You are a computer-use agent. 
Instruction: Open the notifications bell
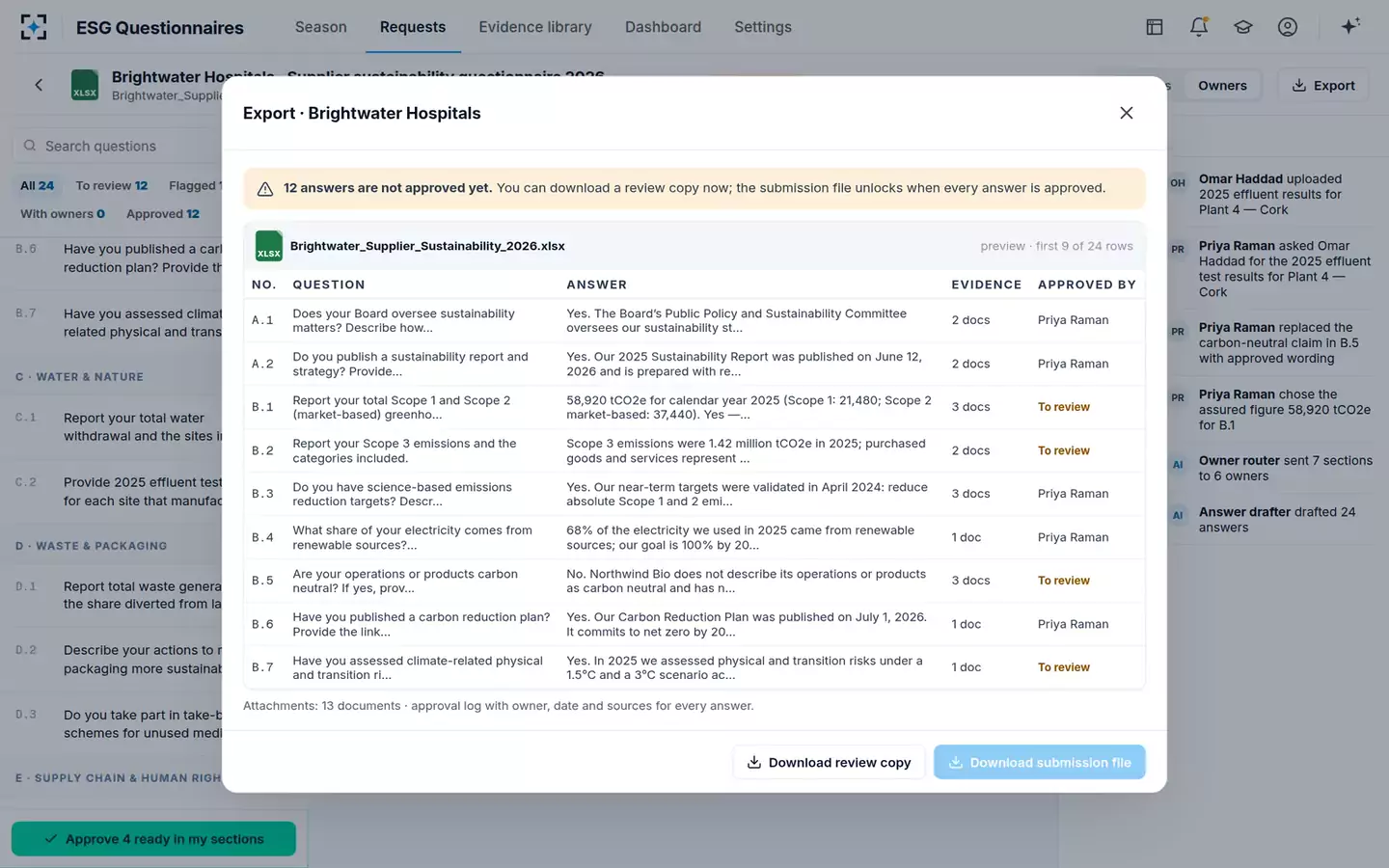point(1199,27)
